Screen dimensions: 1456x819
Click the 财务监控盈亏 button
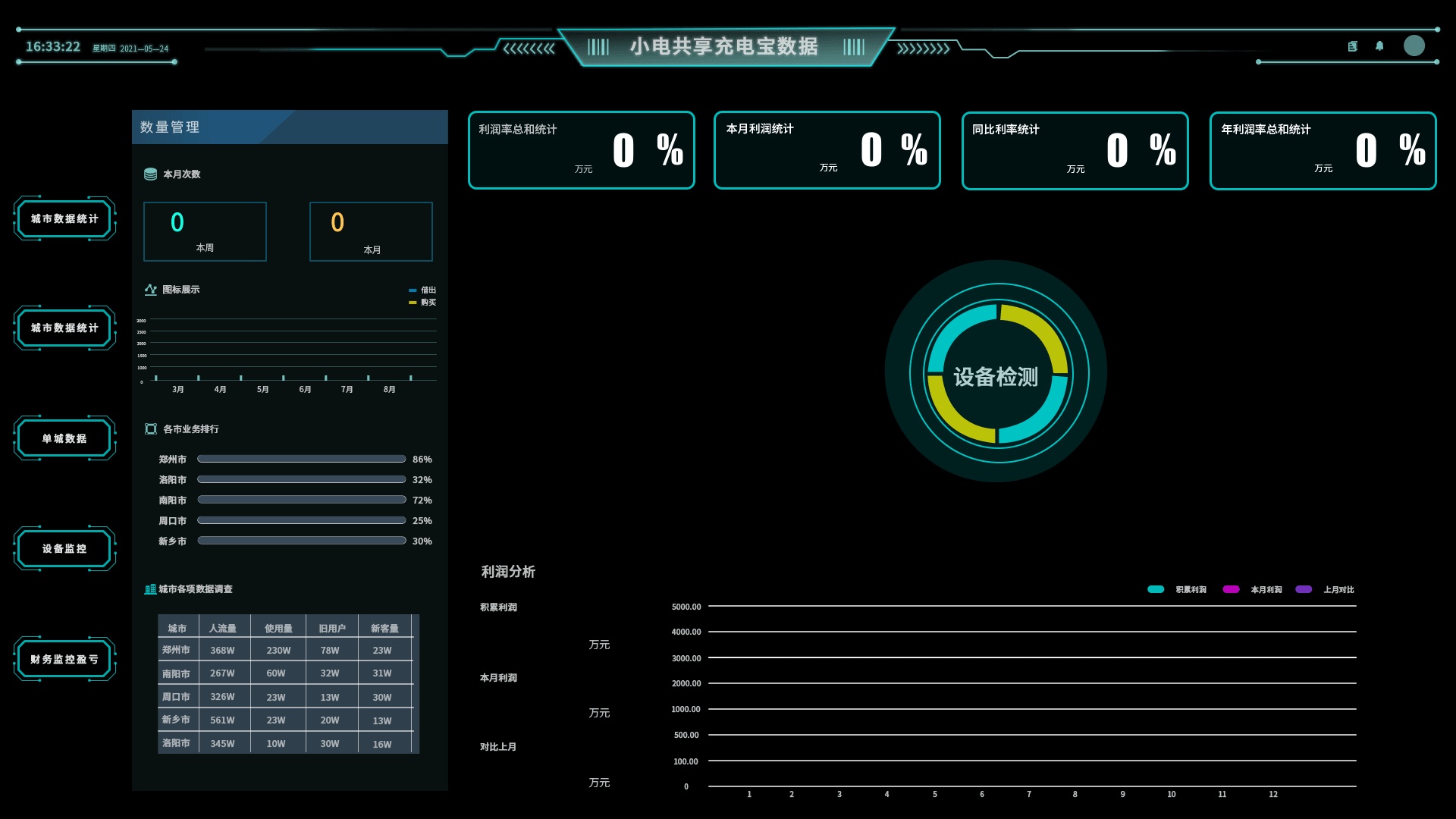pos(64,659)
